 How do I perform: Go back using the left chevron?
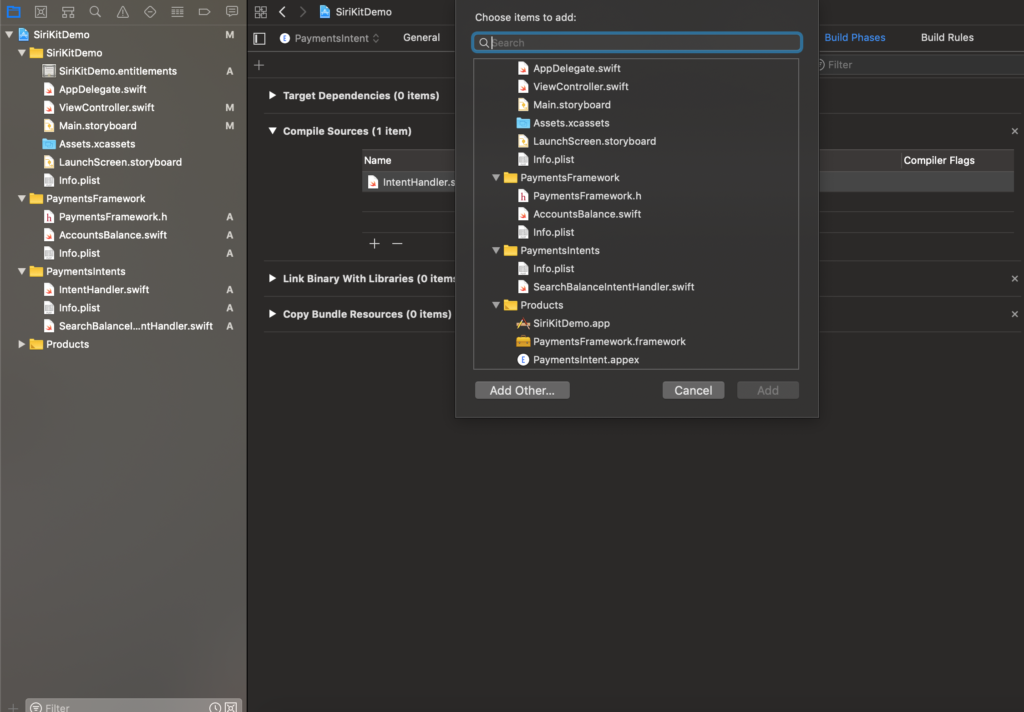pos(282,12)
